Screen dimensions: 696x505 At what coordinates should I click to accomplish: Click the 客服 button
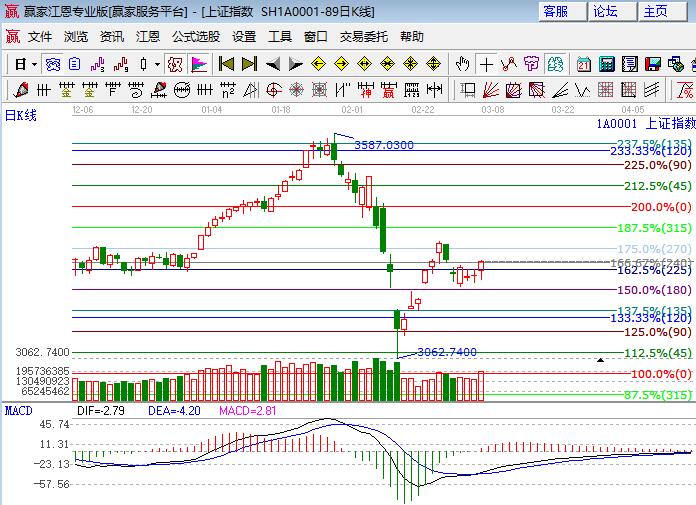556,11
